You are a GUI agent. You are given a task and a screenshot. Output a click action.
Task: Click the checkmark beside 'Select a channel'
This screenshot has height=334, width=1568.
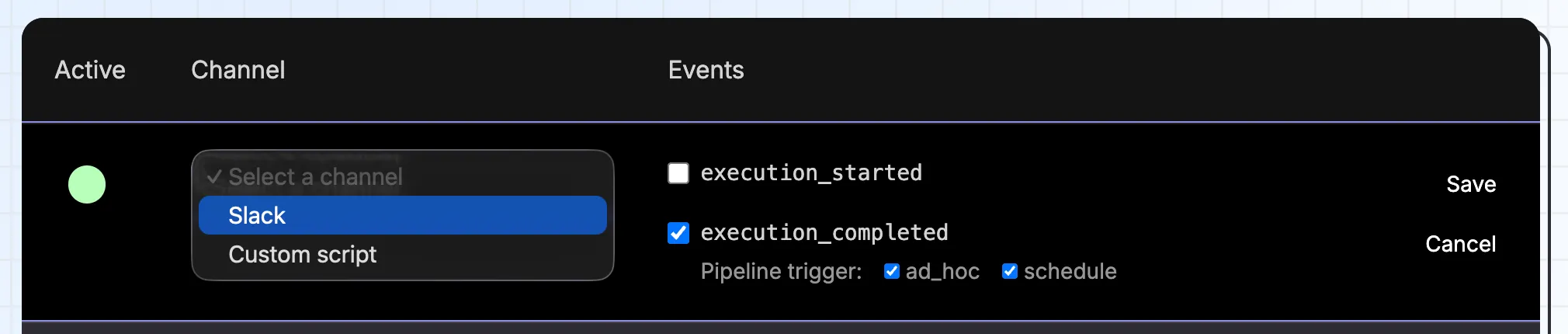(213, 177)
